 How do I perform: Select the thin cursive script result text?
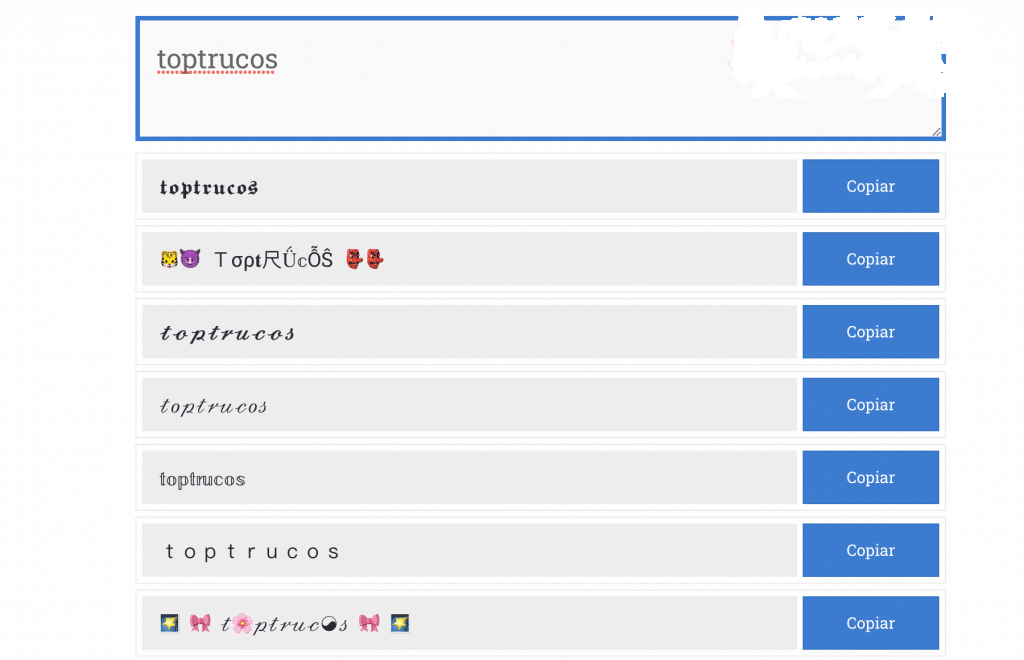(x=213, y=407)
